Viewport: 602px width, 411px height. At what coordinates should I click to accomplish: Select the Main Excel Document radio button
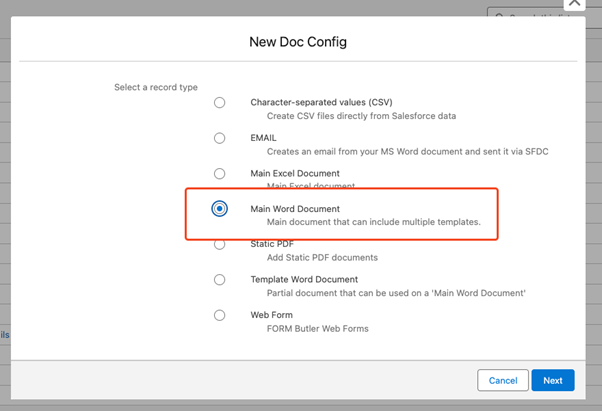click(219, 173)
